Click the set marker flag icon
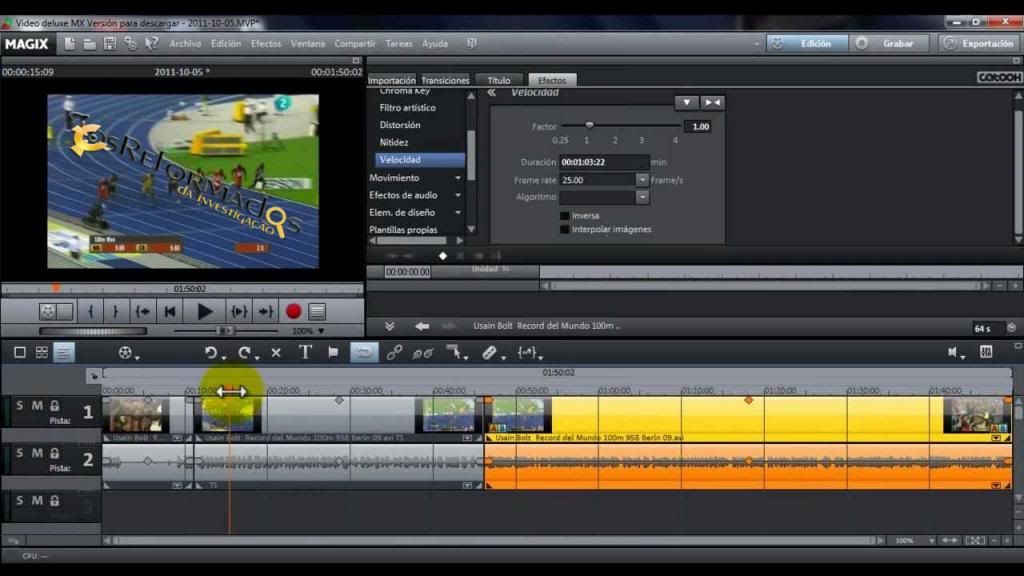Viewport: 1024px width, 576px height. (x=333, y=352)
